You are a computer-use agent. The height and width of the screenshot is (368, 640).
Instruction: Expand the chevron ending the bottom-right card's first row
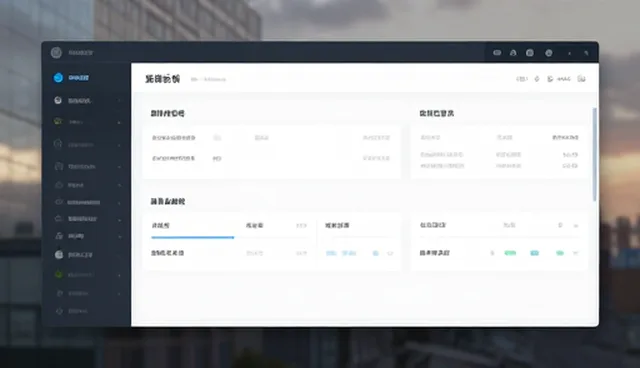click(576, 226)
